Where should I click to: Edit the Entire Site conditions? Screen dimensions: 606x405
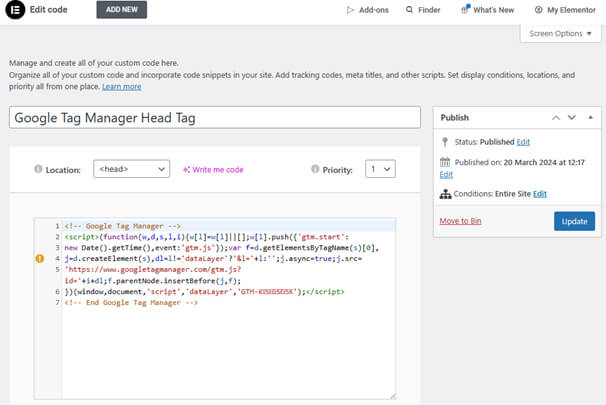540,194
